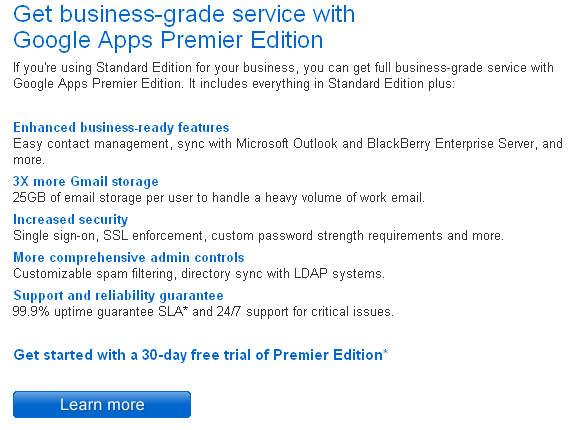Click the words Microsoft Outlook
The image size is (572, 430).
pyautogui.click(x=287, y=144)
